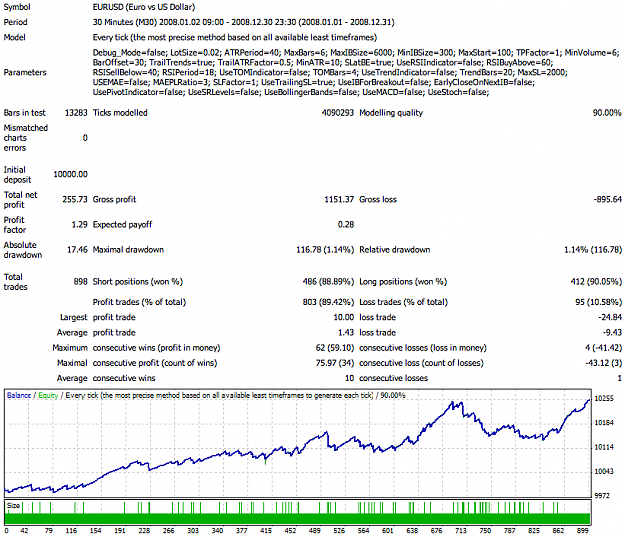Click Expected payoff value 0.28

346,225
